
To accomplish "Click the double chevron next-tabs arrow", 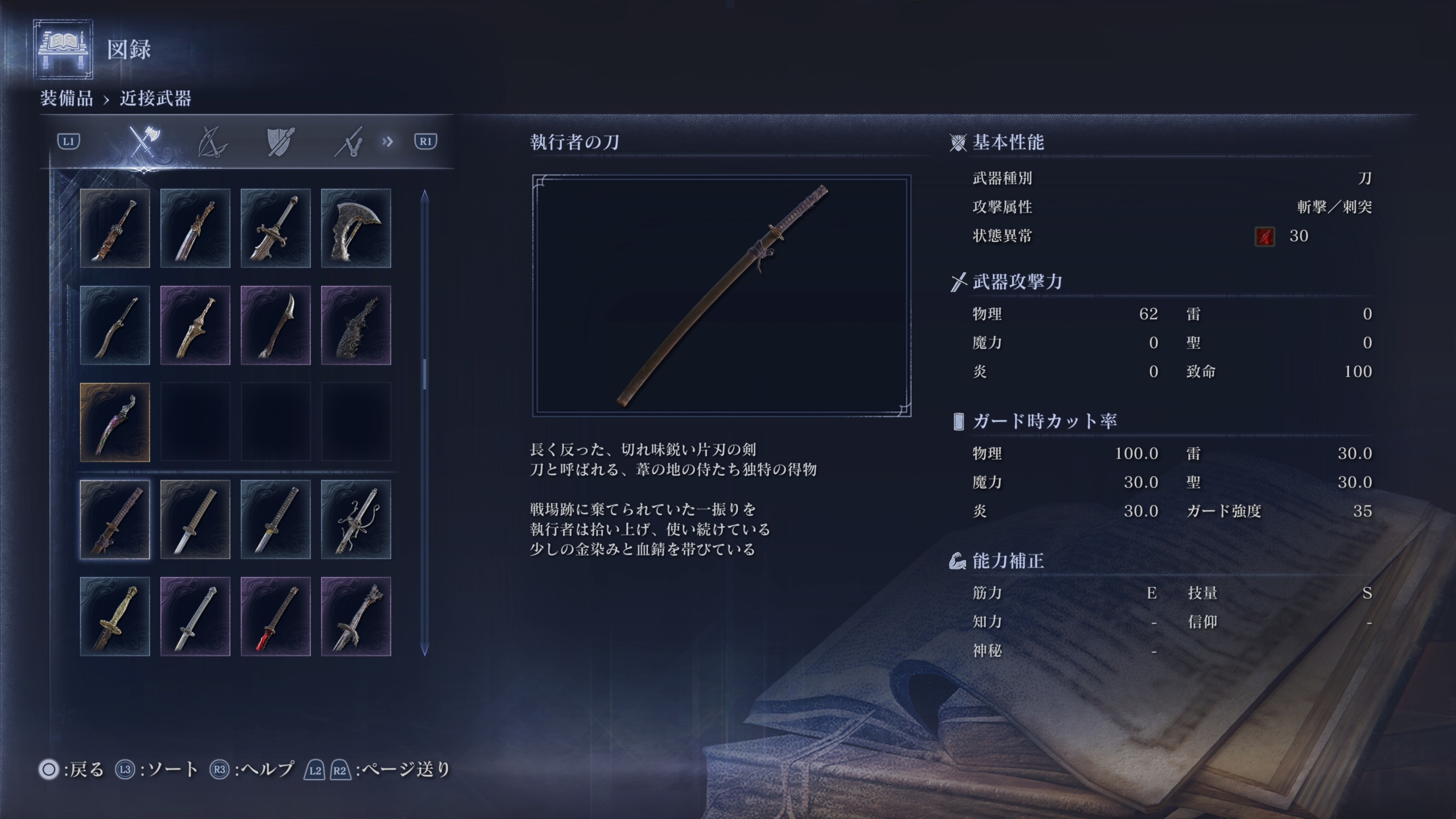I will tap(388, 141).
